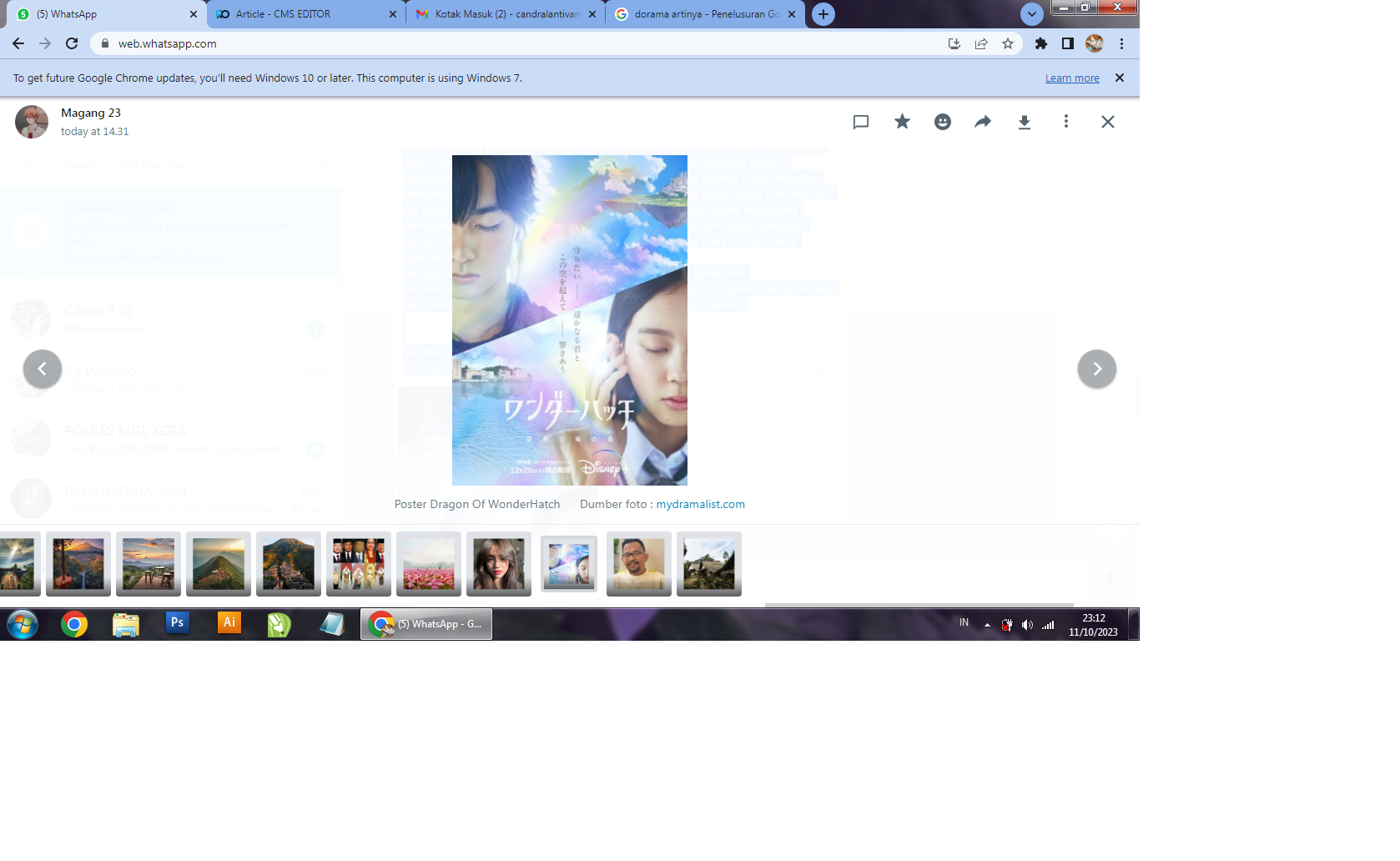
Task: Select the rocky hill village thumbnail
Action: pos(289,564)
